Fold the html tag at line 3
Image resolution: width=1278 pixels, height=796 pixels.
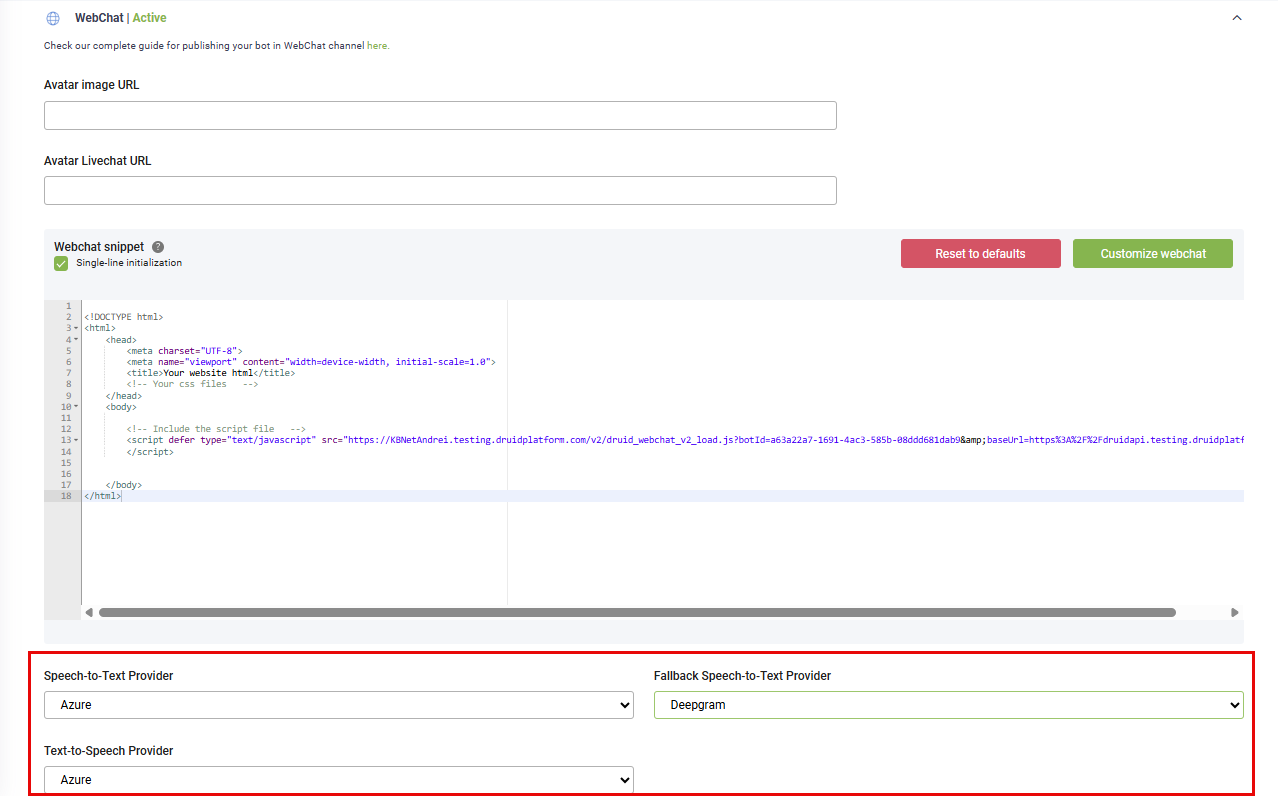[x=76, y=328]
